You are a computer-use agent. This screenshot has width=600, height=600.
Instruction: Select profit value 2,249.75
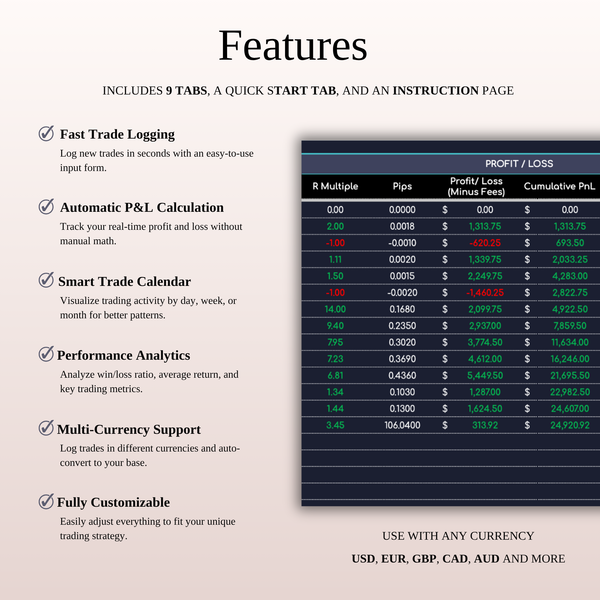tap(485, 276)
